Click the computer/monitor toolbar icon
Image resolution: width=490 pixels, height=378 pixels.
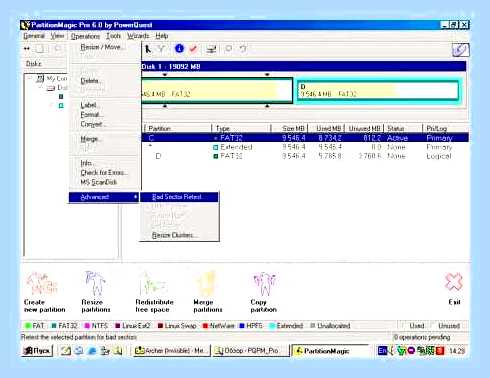coord(211,49)
